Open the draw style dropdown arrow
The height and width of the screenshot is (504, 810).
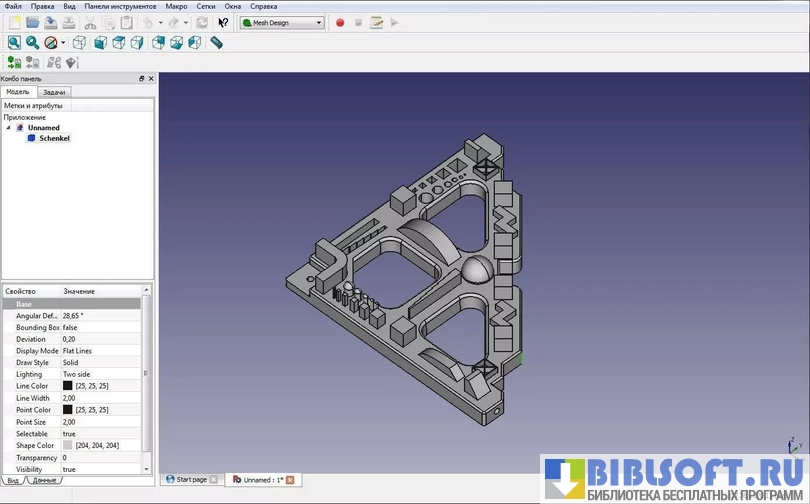click(63, 43)
